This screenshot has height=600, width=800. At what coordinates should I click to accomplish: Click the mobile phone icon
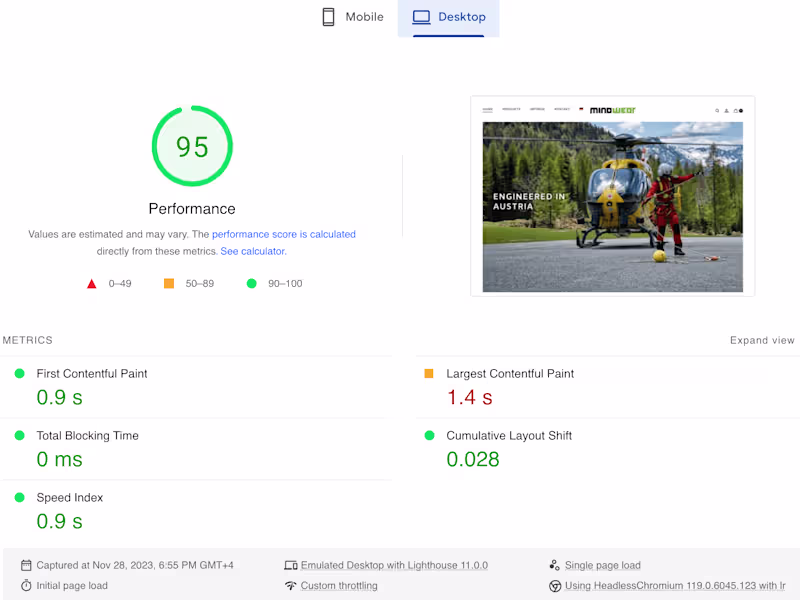pyautogui.click(x=328, y=17)
